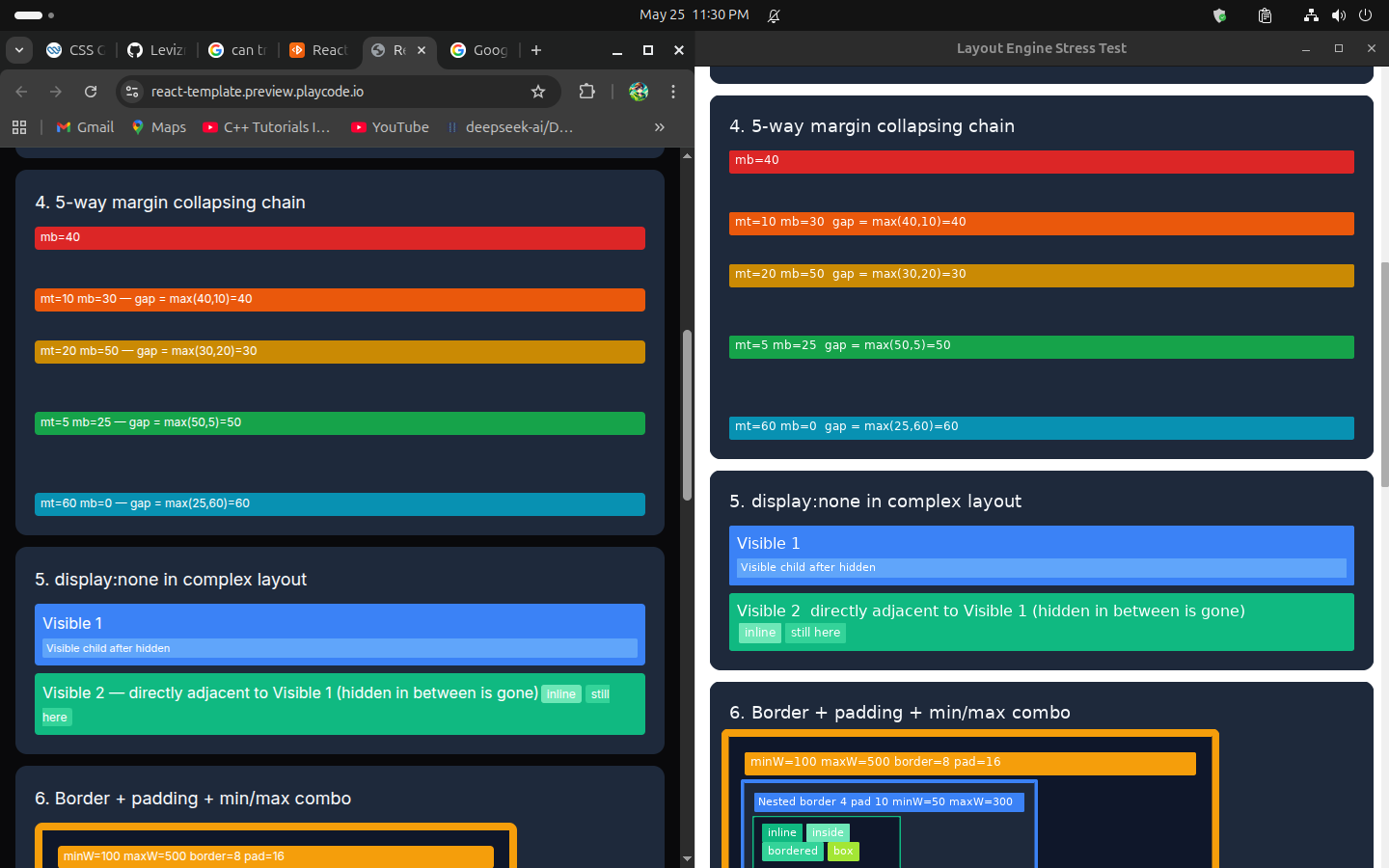Viewport: 1389px width, 868px height.
Task: Open the clock showing May 25 11:30 PM
Action: point(694,14)
